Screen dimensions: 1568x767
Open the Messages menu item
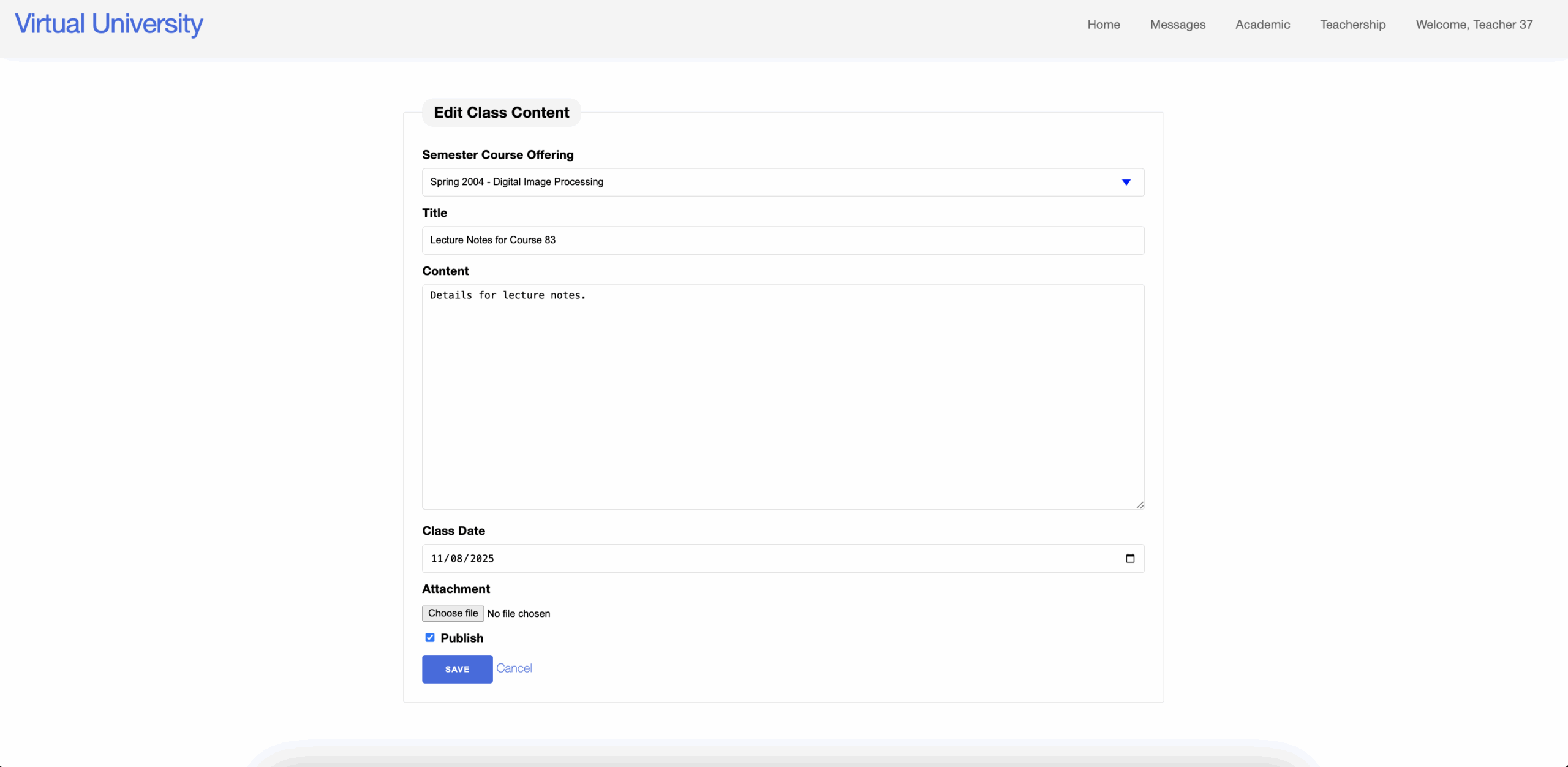[1177, 25]
